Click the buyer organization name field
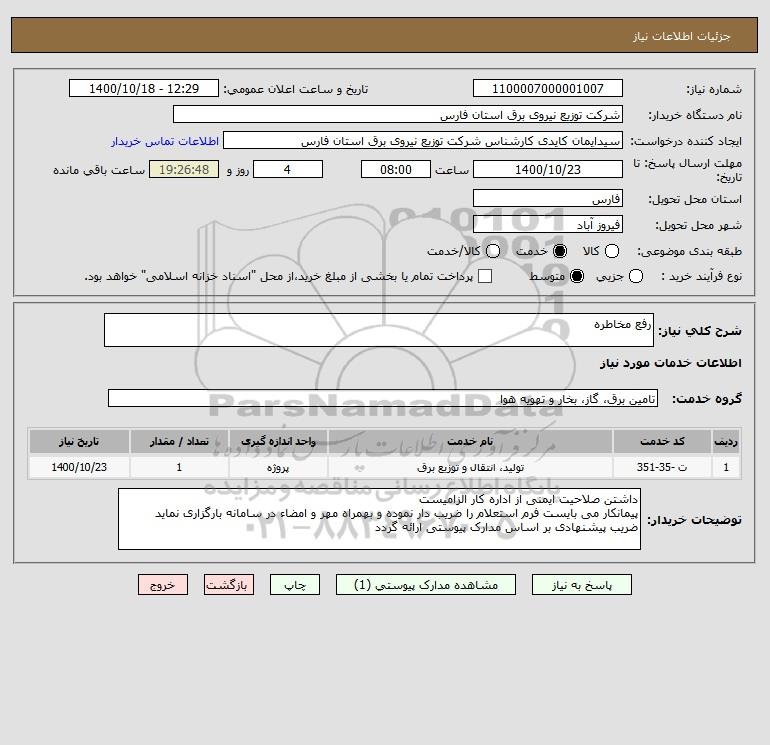The height and width of the screenshot is (745, 770). click(398, 114)
